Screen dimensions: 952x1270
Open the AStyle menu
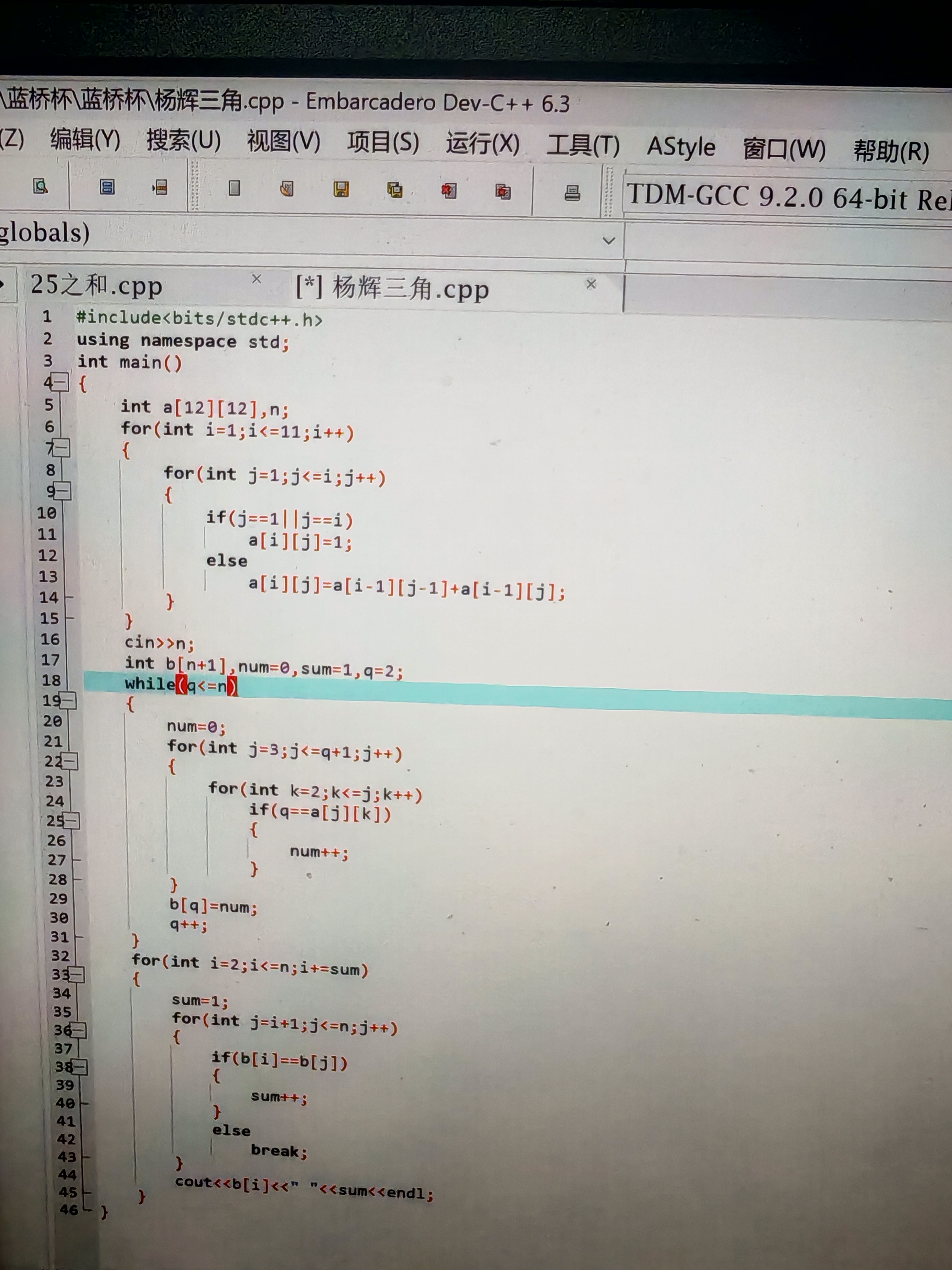click(681, 147)
